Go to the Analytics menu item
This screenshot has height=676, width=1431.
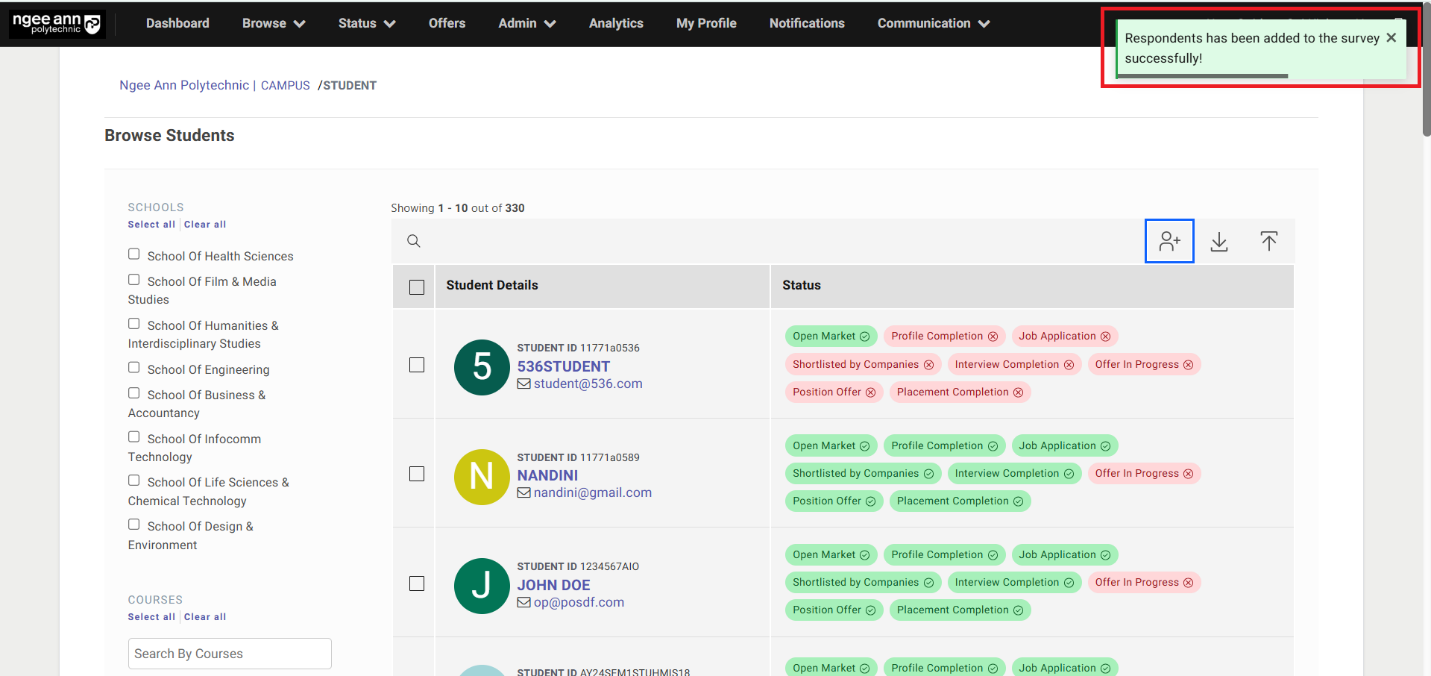tap(616, 23)
